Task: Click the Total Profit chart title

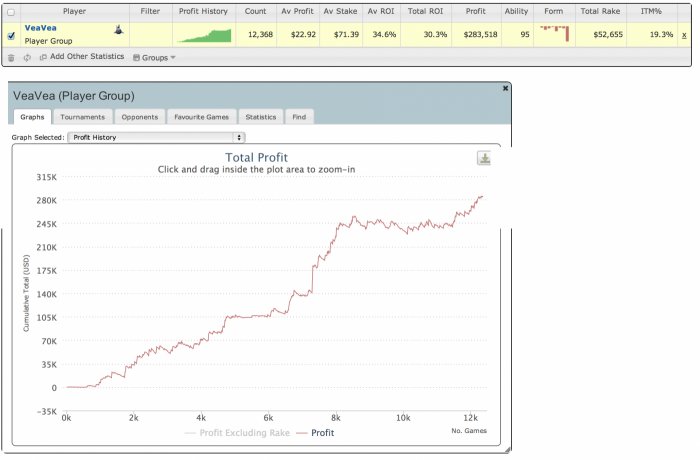Action: (x=256, y=158)
